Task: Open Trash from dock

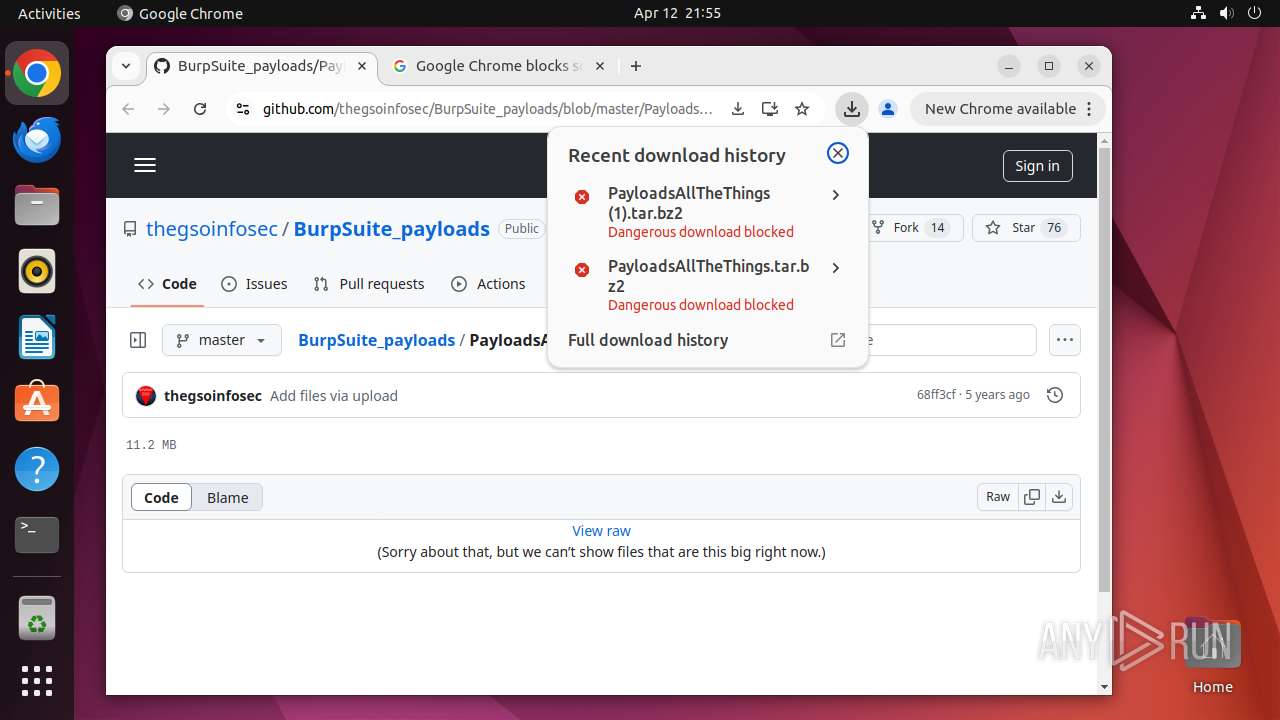Action: click(x=37, y=618)
